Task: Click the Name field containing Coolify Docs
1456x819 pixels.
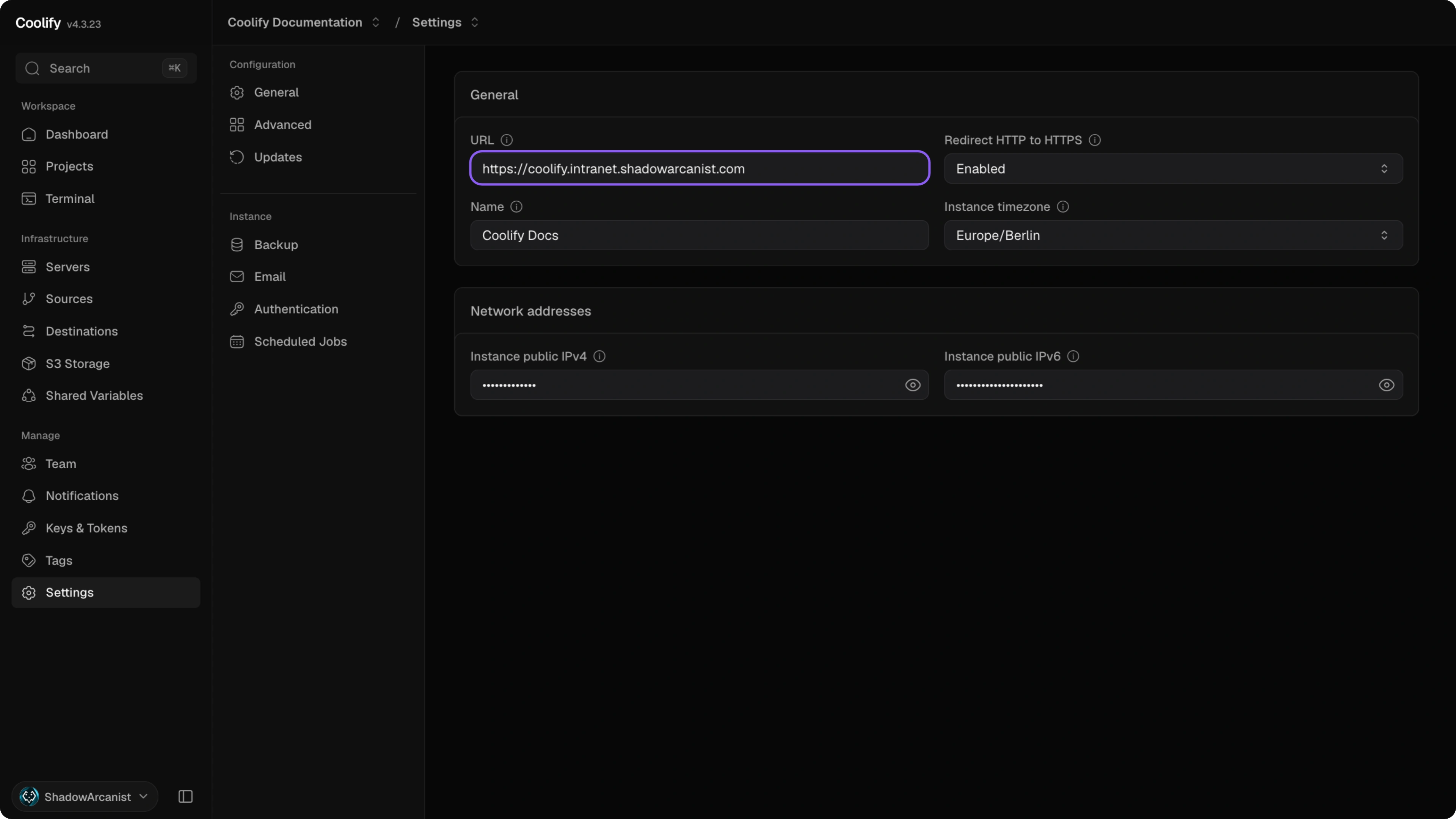Action: (x=699, y=235)
